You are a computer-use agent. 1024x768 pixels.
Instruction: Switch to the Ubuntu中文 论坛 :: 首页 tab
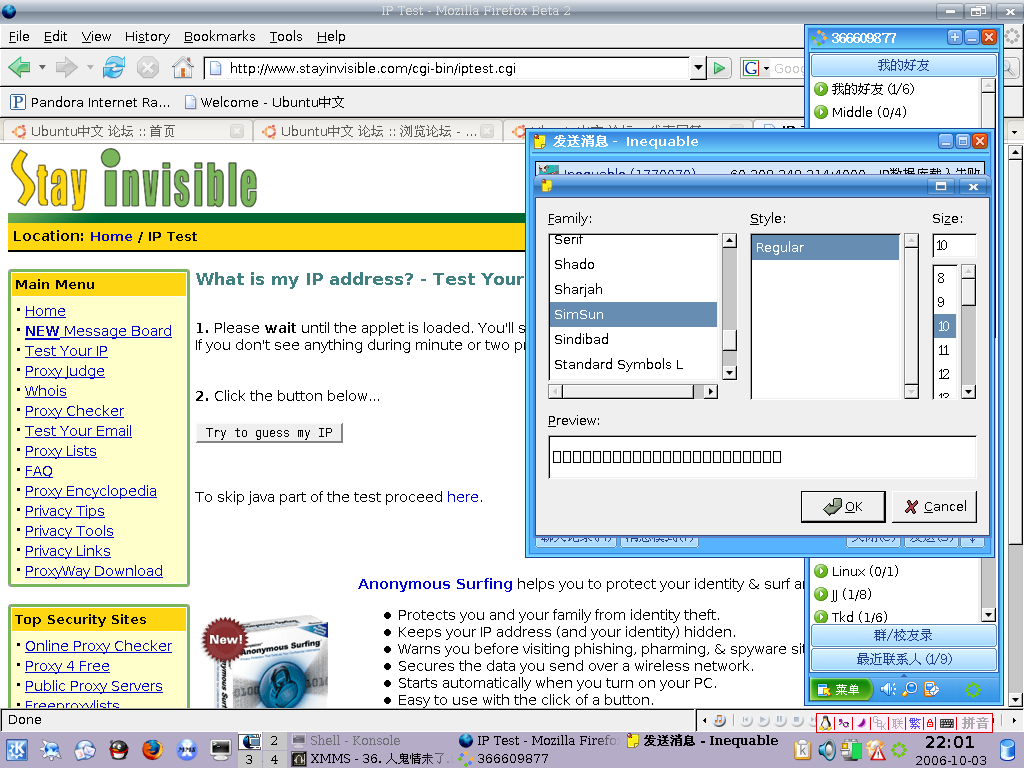click(127, 131)
